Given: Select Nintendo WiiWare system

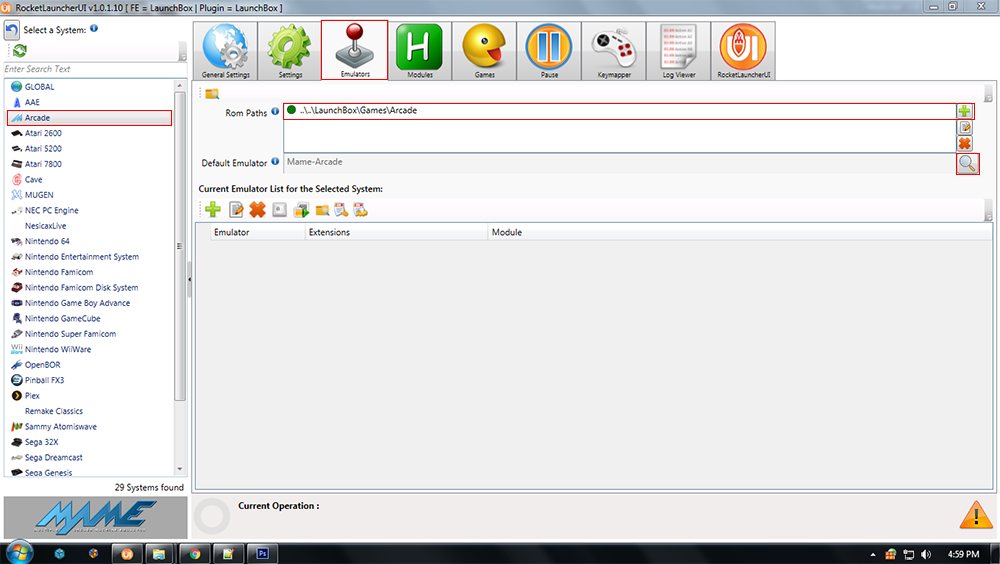Looking at the screenshot, I should point(51,350).
